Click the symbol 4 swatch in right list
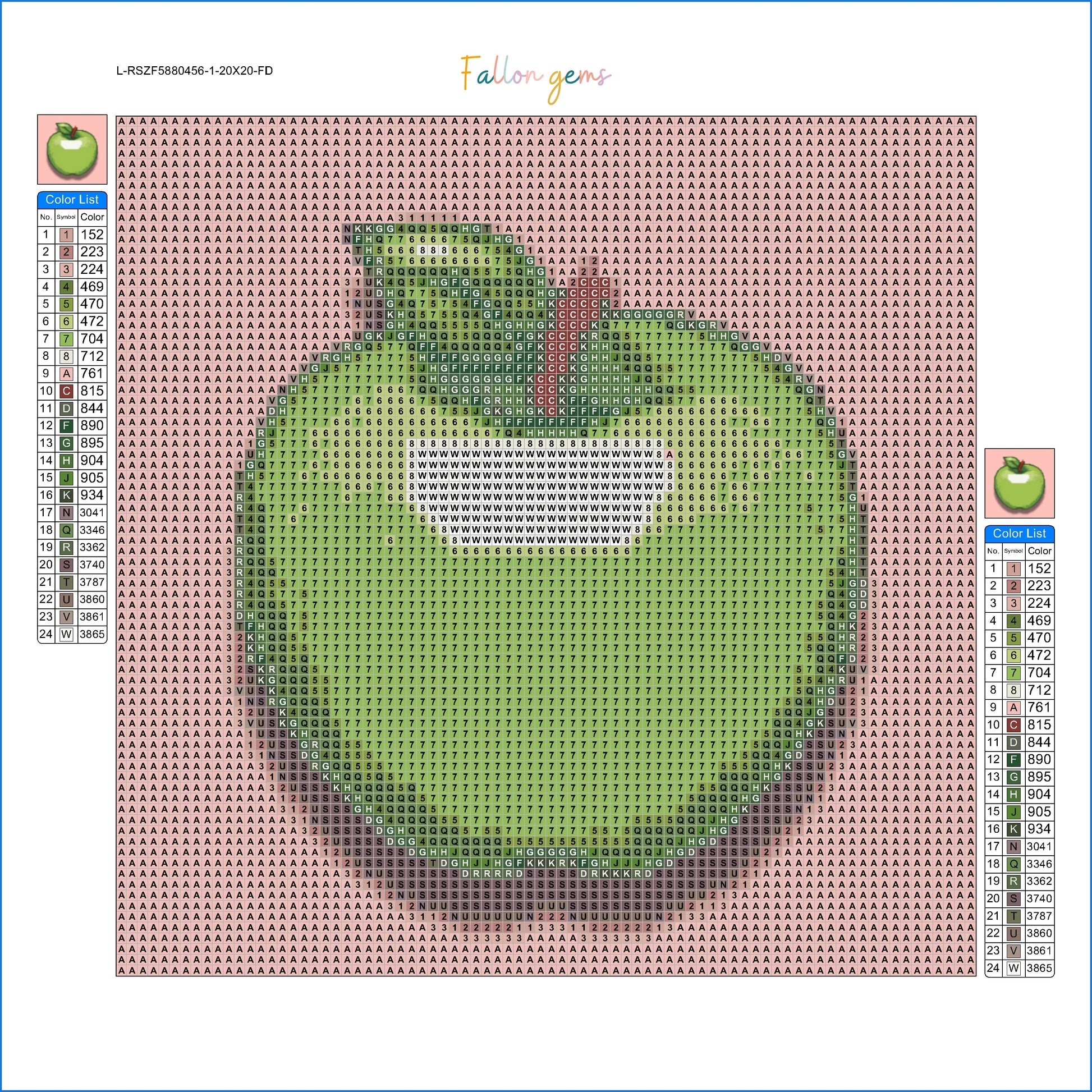Image resolution: width=1092 pixels, height=1092 pixels. 1013,621
